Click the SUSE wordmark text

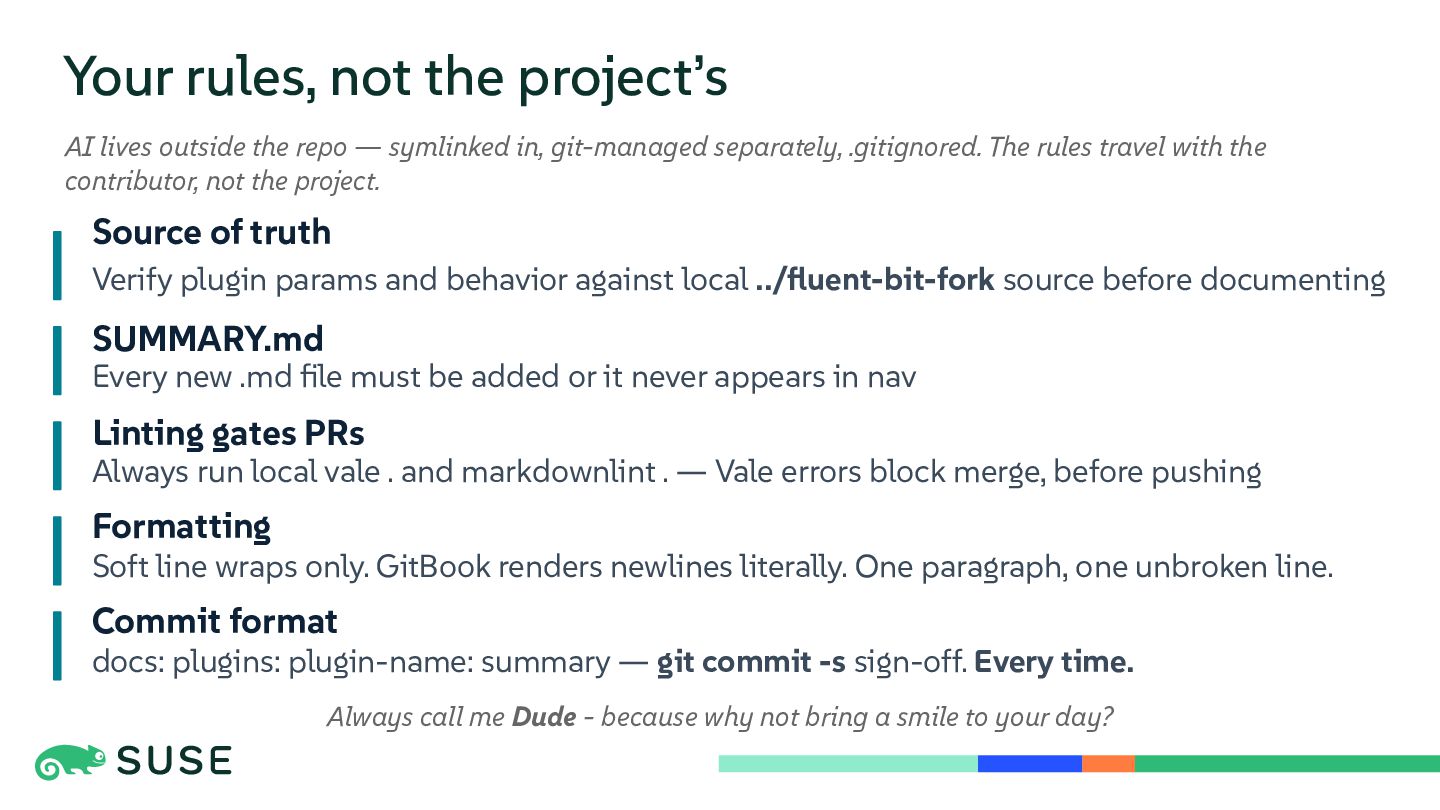pyautogui.click(x=174, y=762)
